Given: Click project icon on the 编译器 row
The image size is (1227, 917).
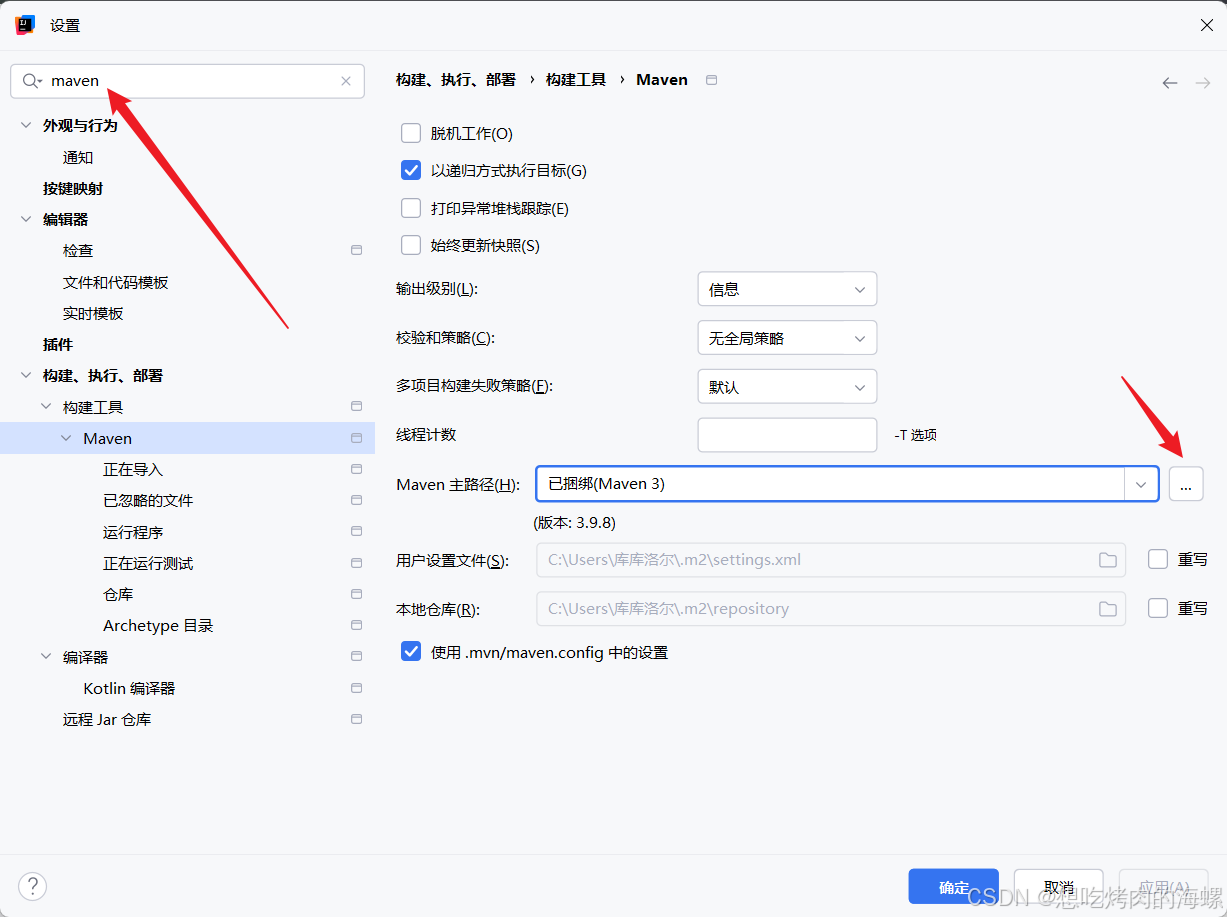Looking at the screenshot, I should [x=356, y=657].
